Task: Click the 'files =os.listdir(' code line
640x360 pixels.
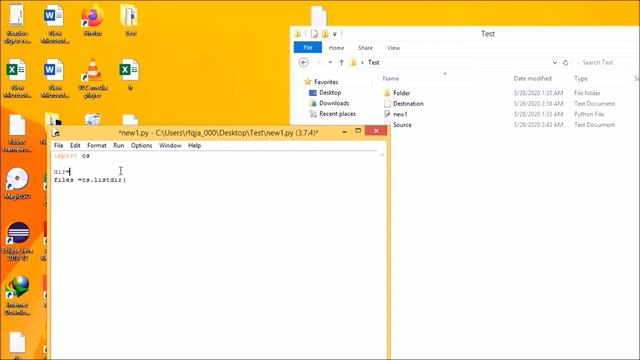Action: (90, 180)
